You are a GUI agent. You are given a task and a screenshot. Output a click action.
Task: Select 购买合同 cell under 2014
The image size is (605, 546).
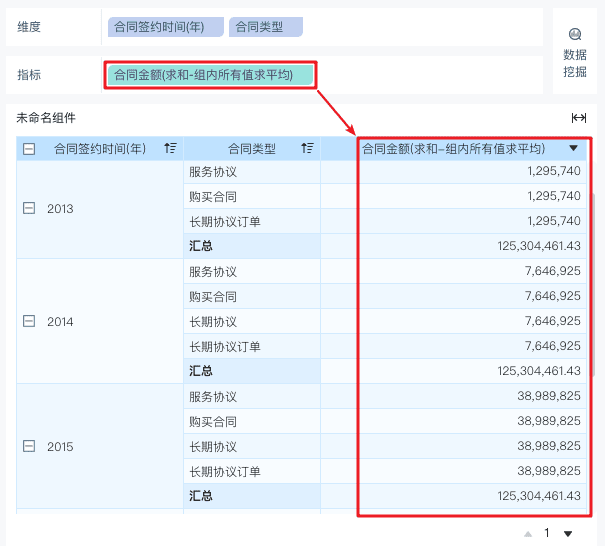pos(252,297)
